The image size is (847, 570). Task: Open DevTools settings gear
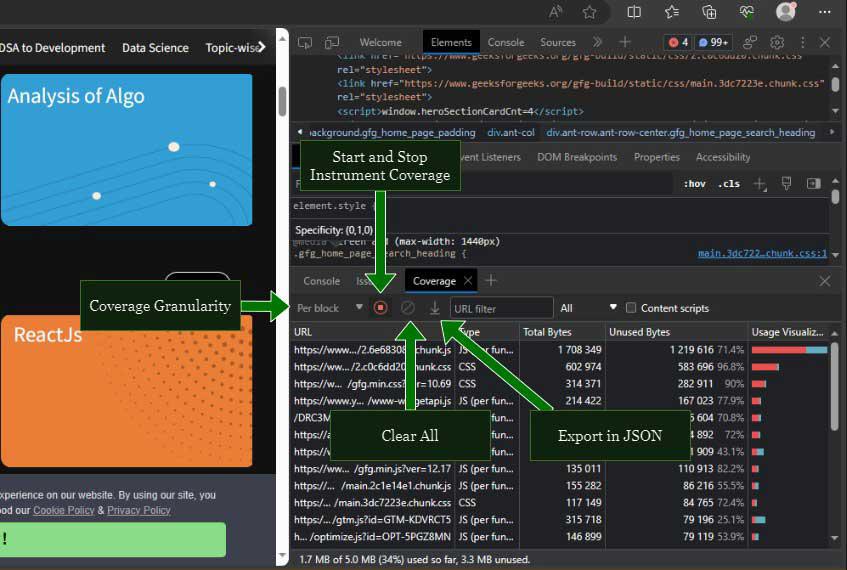click(x=777, y=42)
